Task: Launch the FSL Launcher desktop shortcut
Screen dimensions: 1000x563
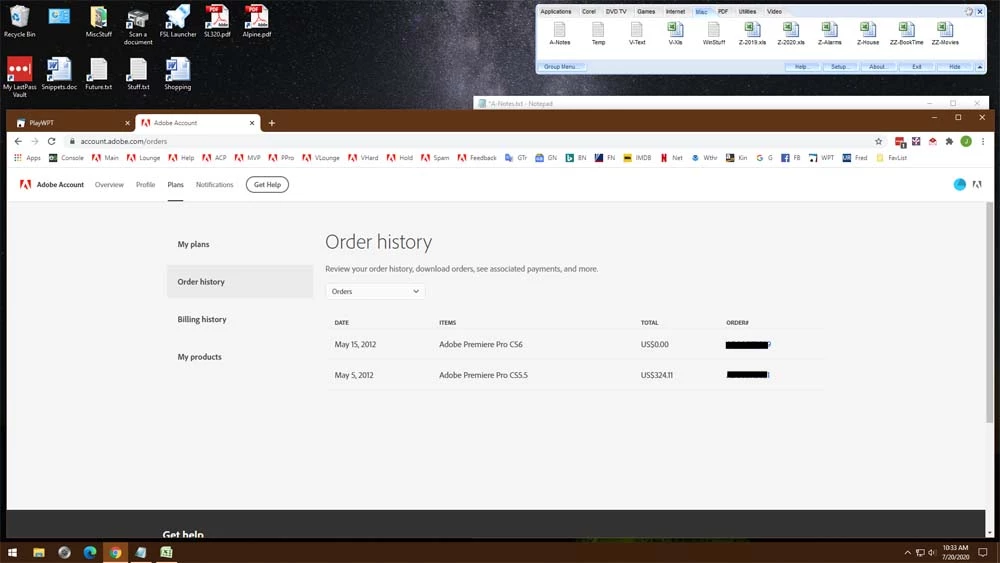Action: coord(178,21)
